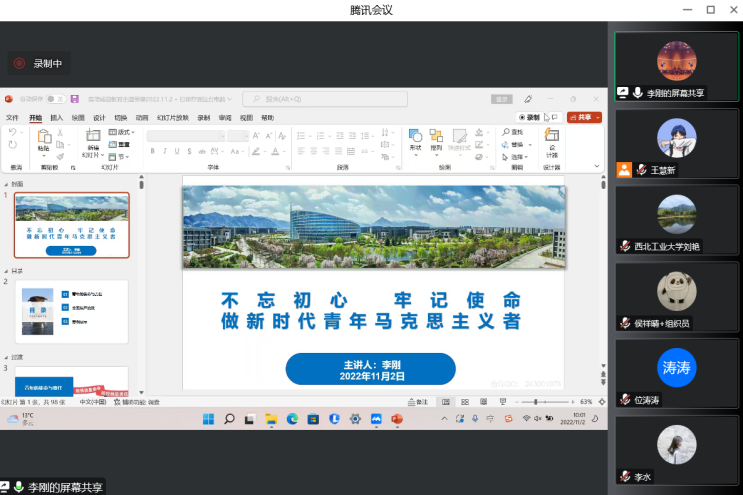743x495 pixels.
Task: Click the Paste icon in the ribbon
Action: [43, 137]
